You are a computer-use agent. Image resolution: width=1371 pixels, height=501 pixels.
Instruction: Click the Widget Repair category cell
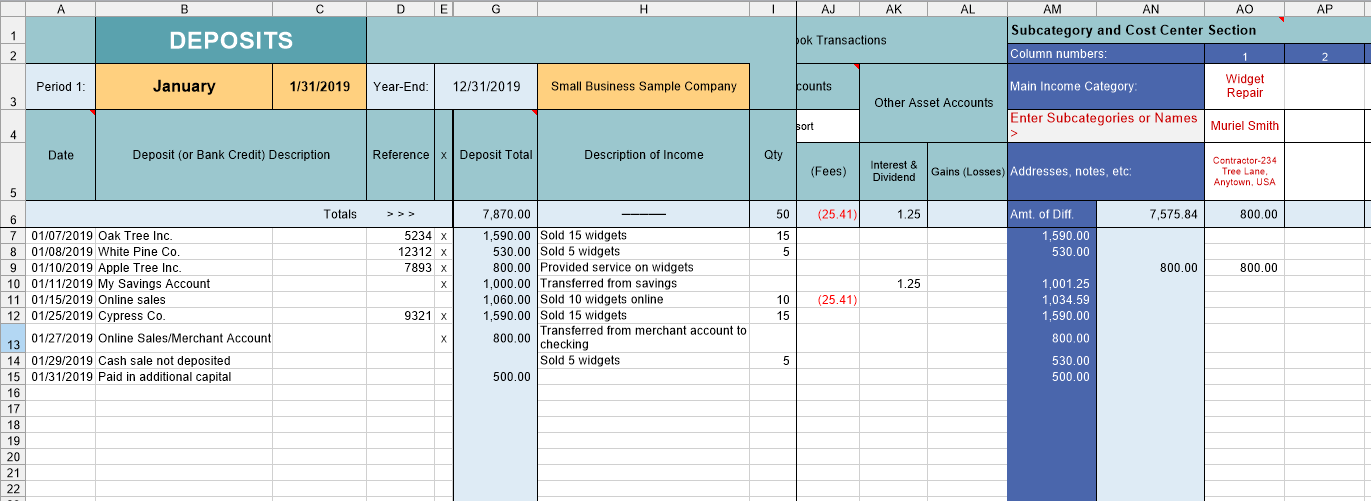point(1244,86)
